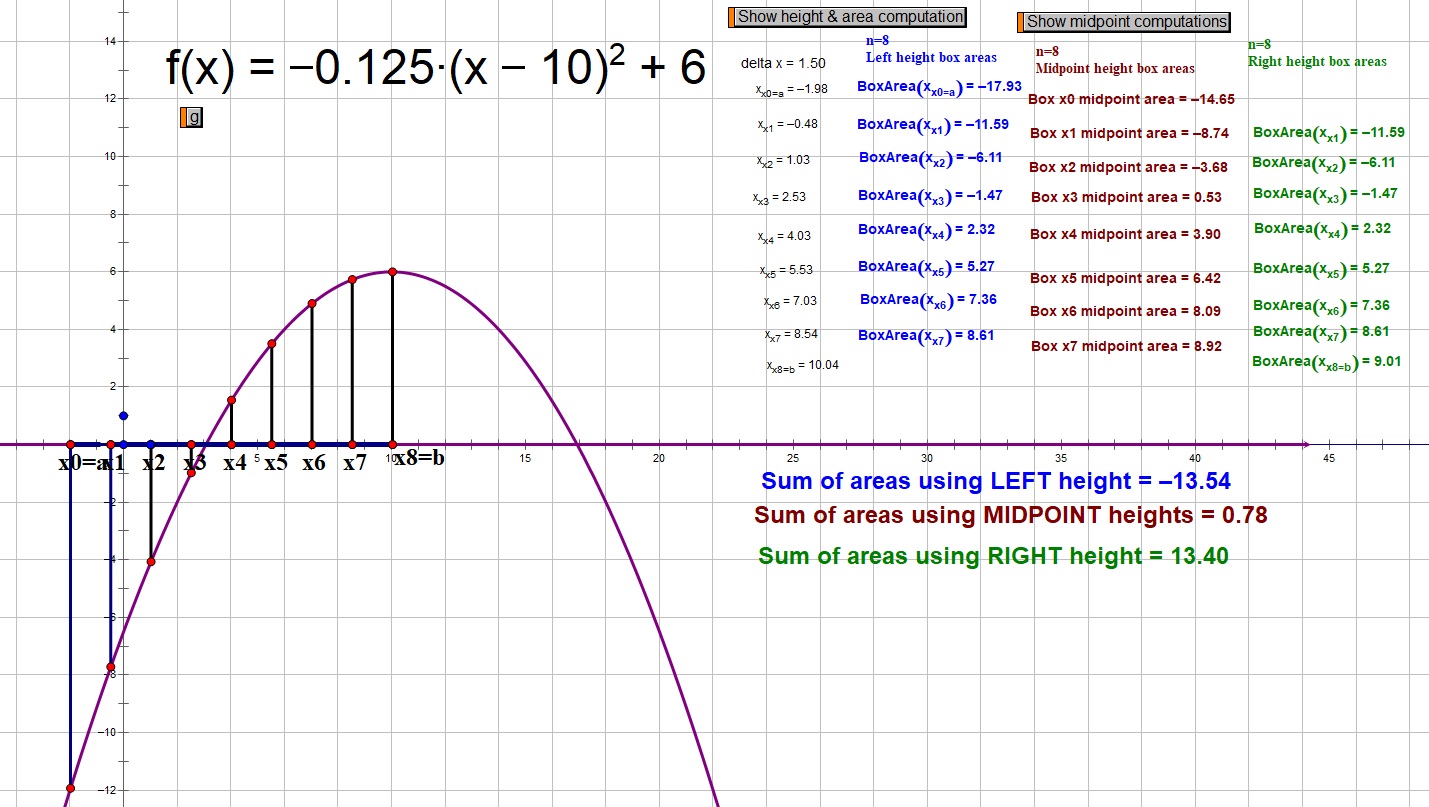Select the red vertex point at the parabola's peak
This screenshot has width=1429, height=807.
[392, 272]
